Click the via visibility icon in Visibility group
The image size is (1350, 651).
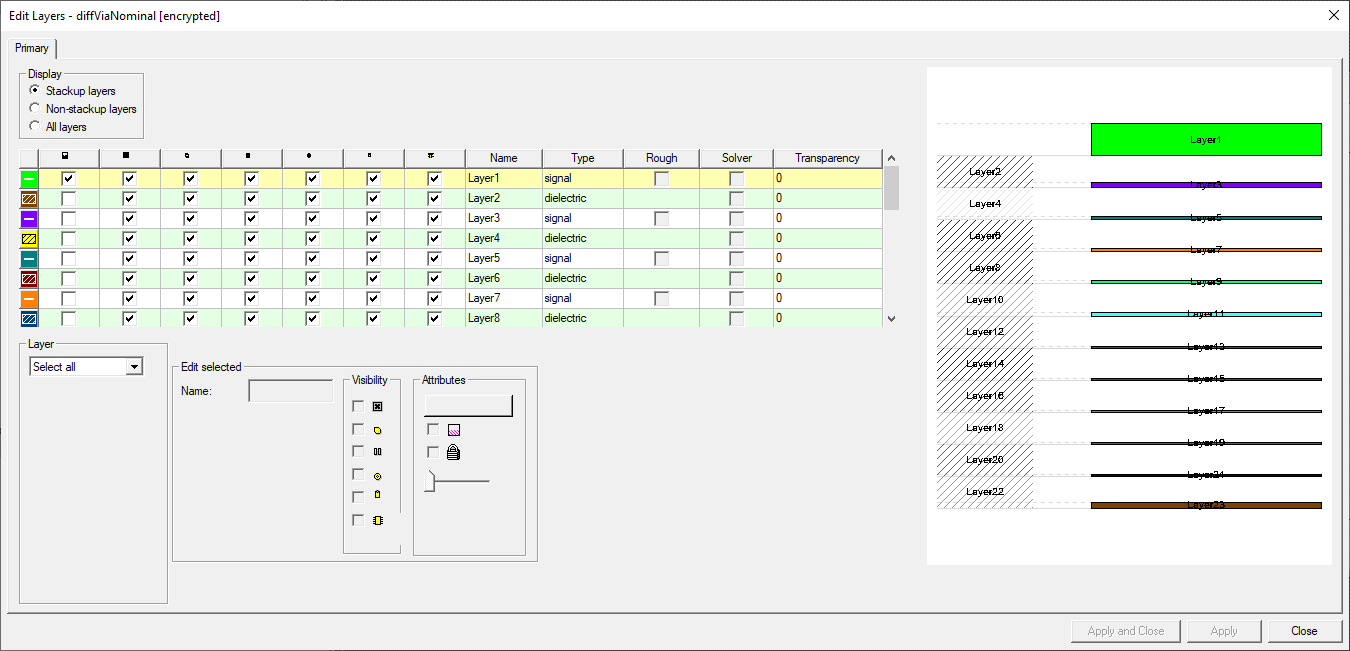(378, 473)
